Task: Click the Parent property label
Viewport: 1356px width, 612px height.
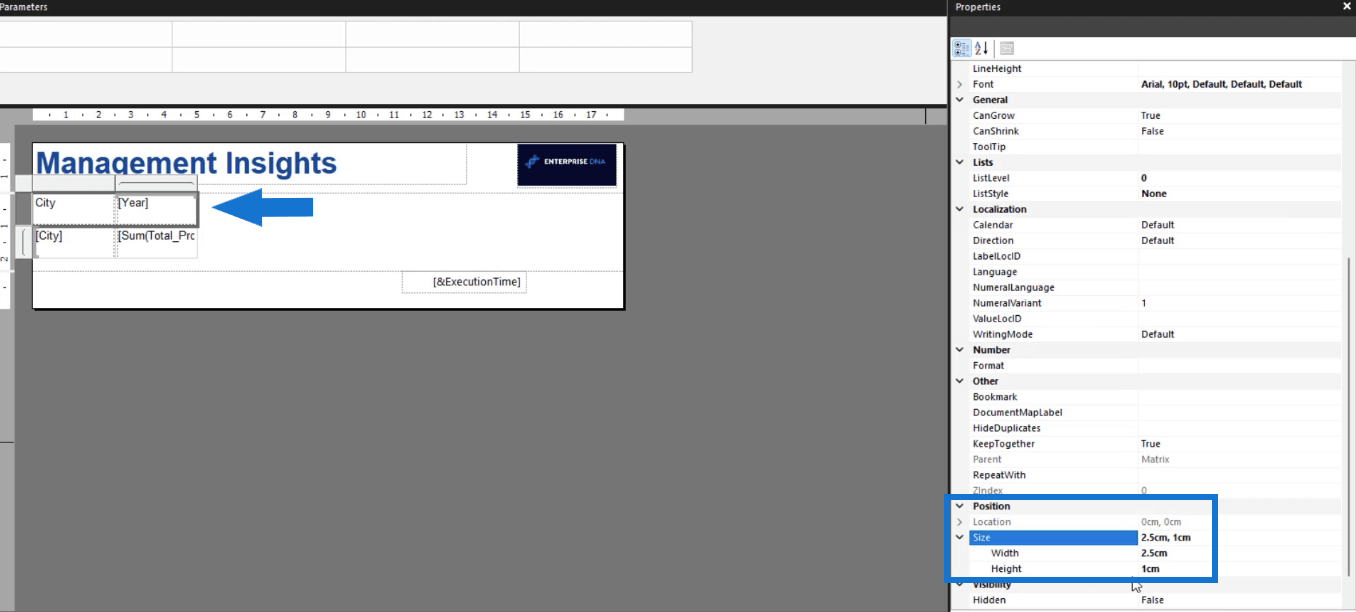Action: click(x=989, y=460)
